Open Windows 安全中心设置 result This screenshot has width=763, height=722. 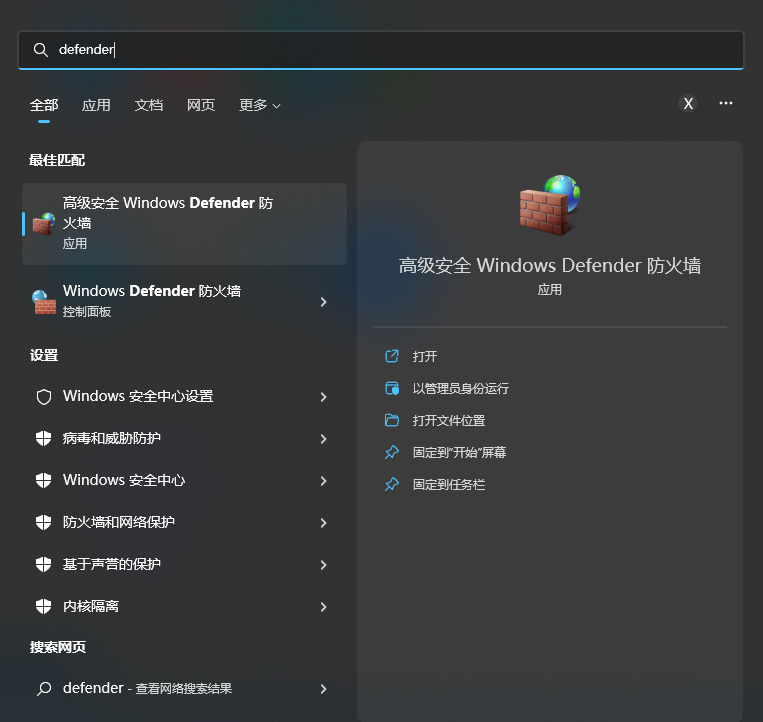(184, 397)
